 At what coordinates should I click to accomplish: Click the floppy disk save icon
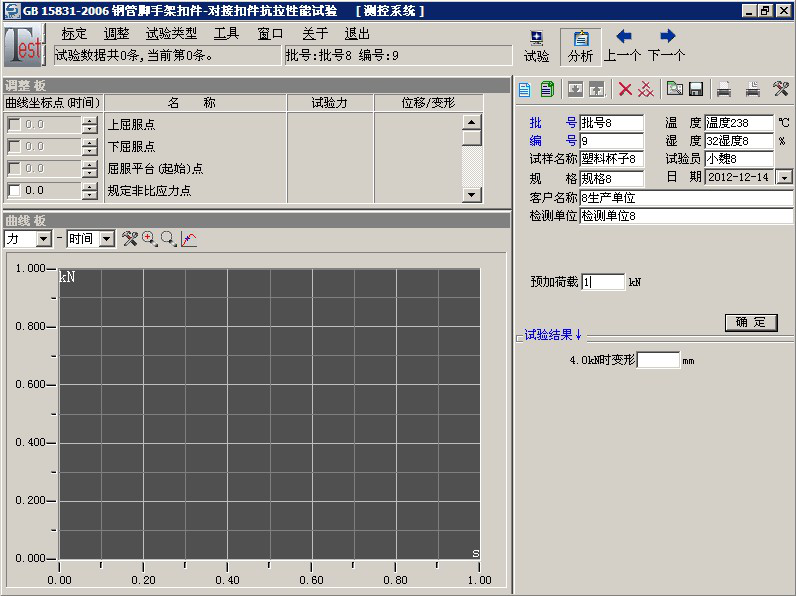(696, 89)
